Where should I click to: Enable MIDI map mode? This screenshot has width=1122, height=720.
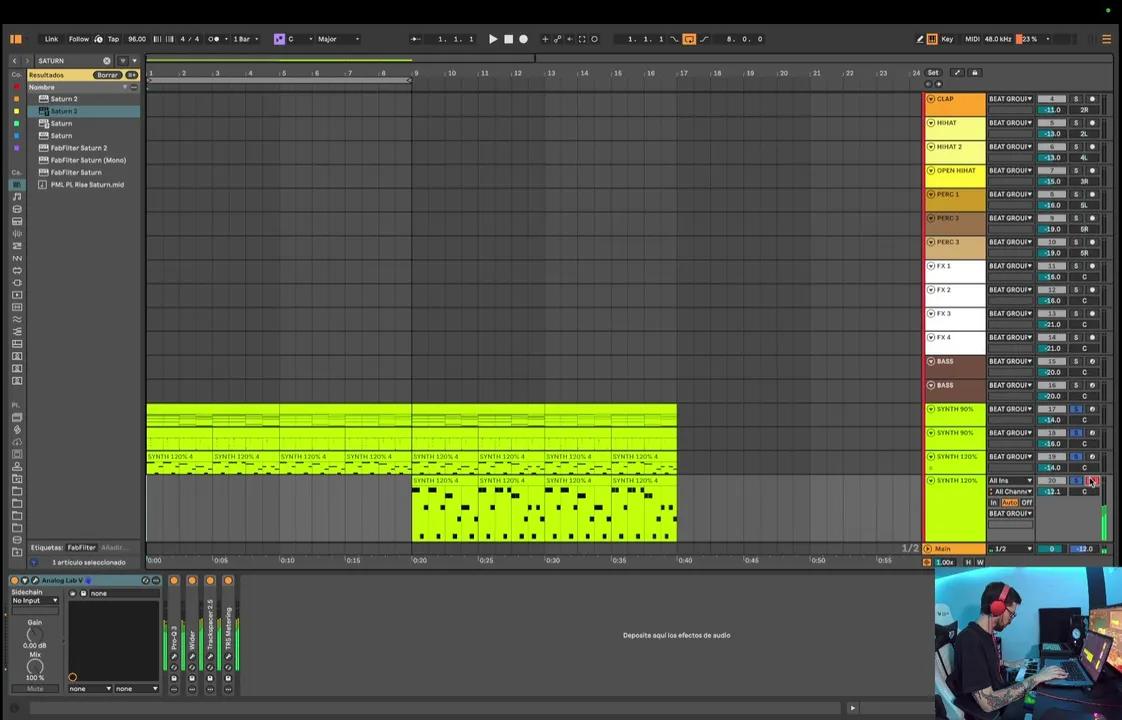pos(972,39)
